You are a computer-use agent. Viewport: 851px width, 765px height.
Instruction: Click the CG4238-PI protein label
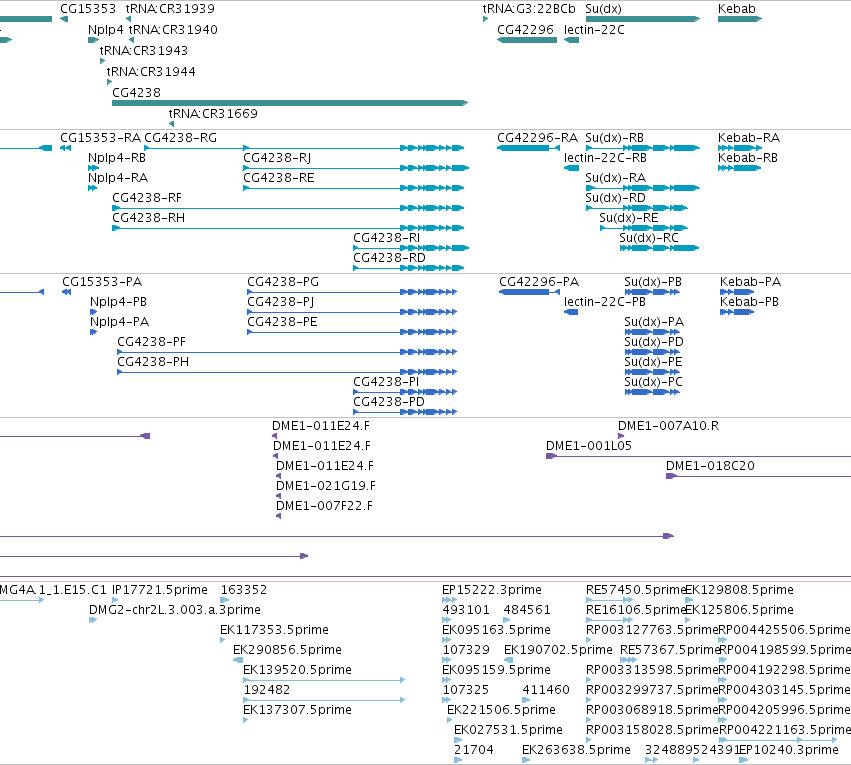(386, 382)
